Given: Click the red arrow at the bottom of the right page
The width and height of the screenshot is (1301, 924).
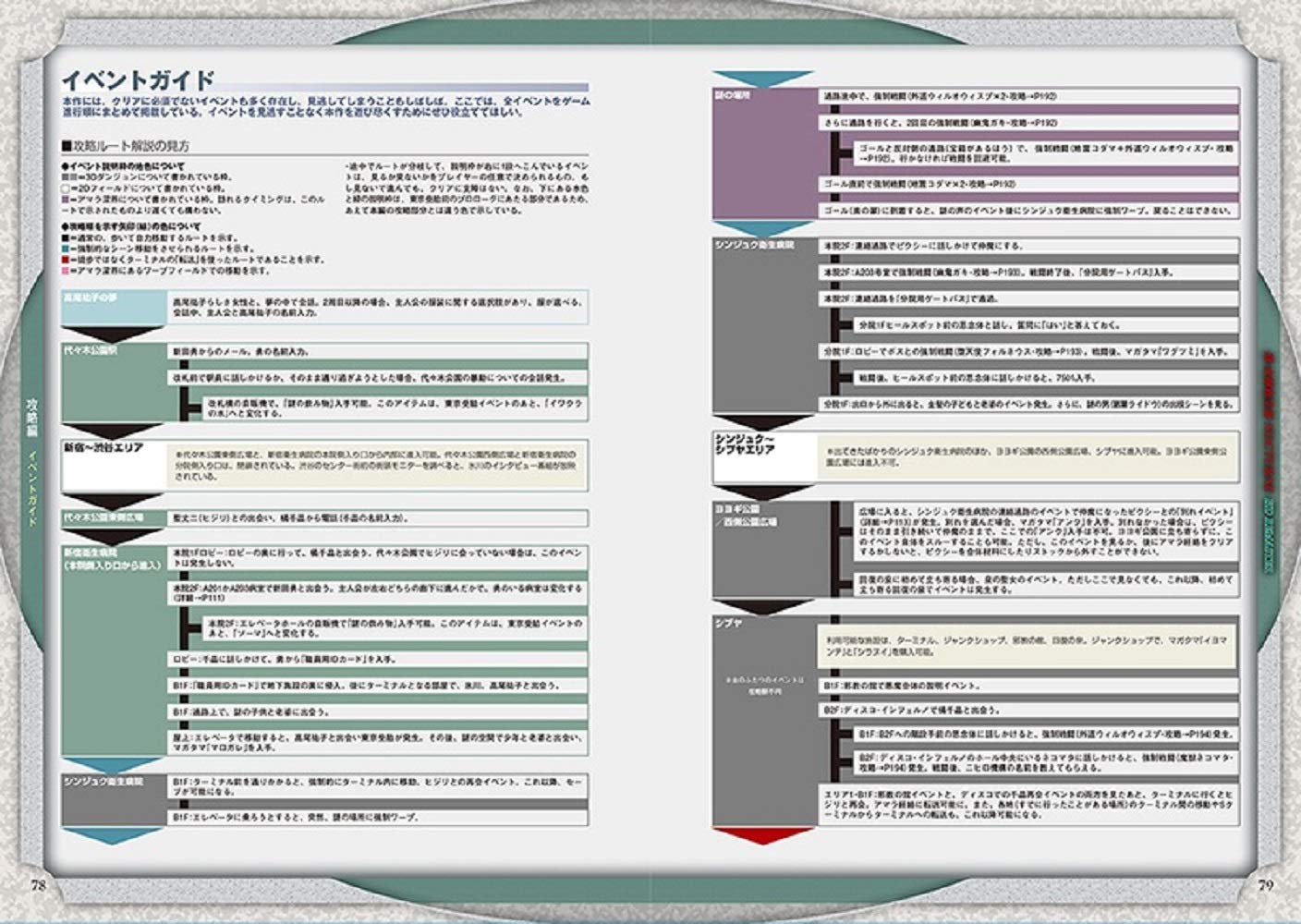Looking at the screenshot, I should coord(763,836).
